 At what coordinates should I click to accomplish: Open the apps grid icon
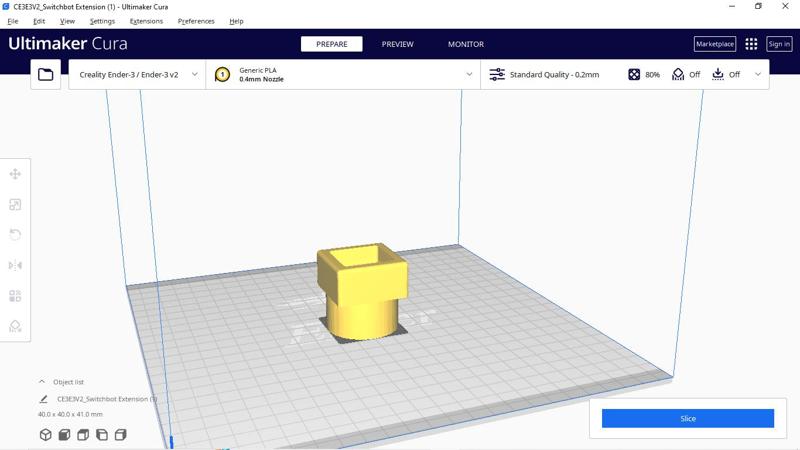(751, 44)
